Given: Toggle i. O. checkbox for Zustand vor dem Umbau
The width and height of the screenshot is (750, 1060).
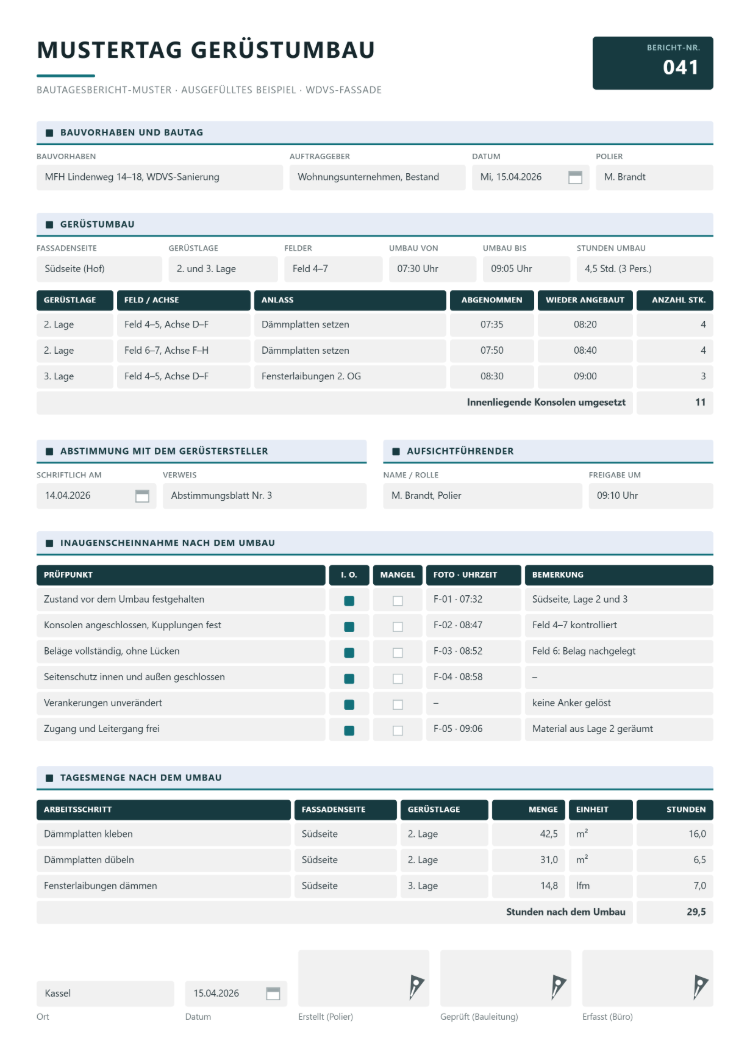Looking at the screenshot, I should (349, 600).
